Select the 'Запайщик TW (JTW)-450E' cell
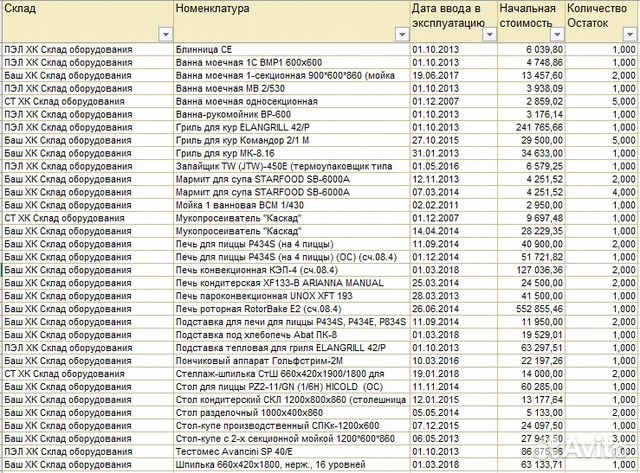This screenshot has width=640, height=473. click(x=292, y=166)
